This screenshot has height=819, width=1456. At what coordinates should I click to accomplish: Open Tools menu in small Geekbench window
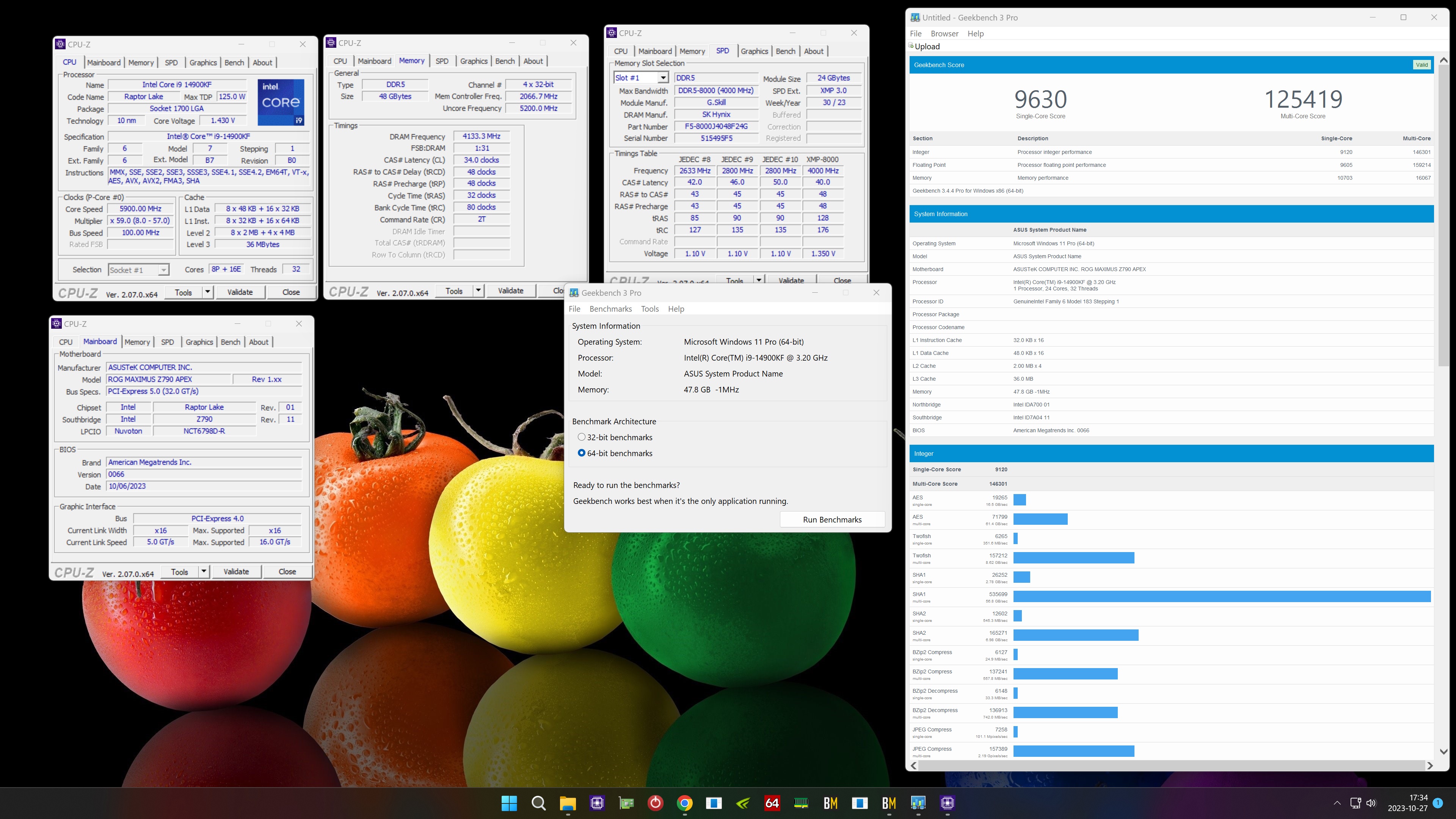point(650,309)
